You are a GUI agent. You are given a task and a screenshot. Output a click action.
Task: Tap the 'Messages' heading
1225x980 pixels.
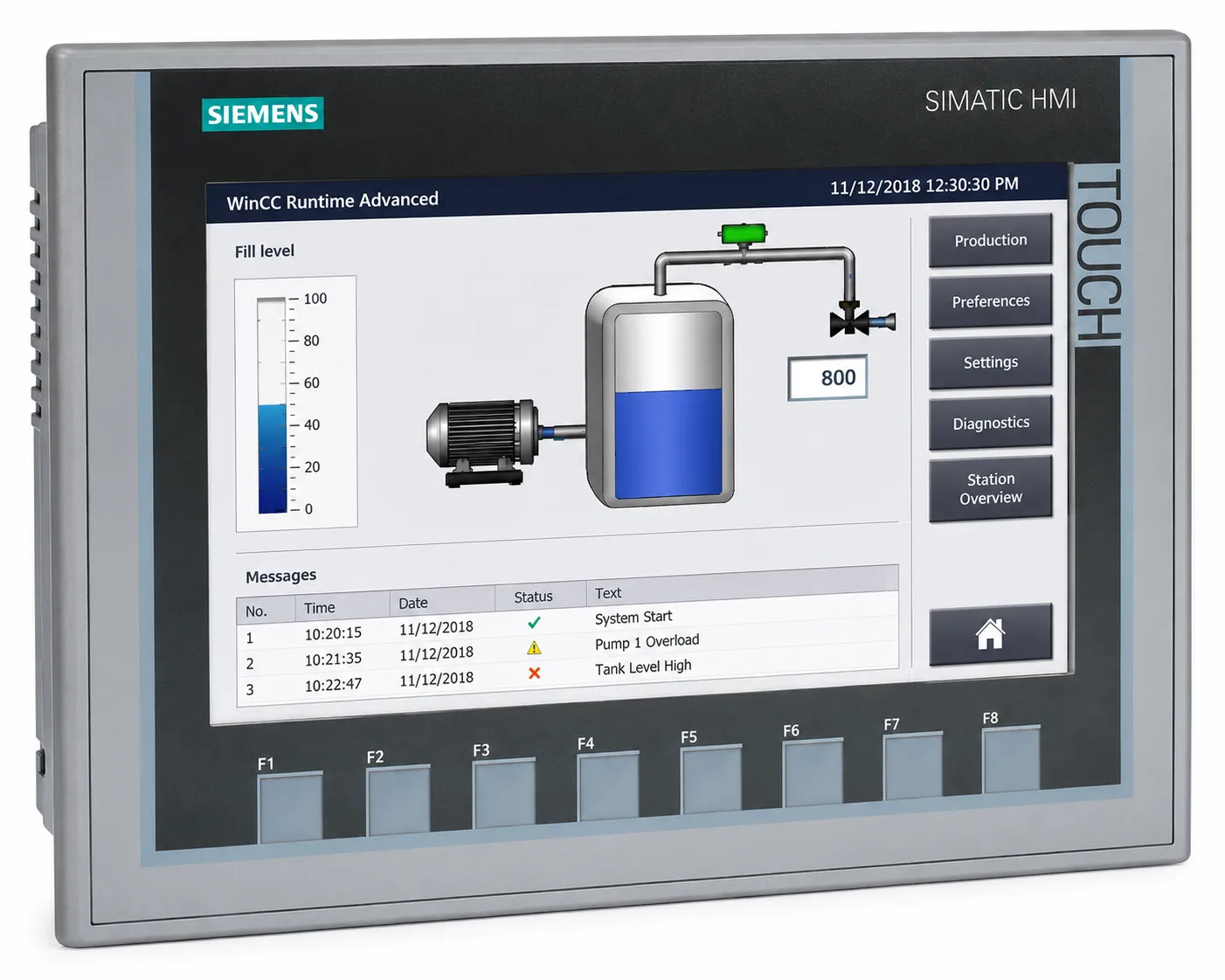(x=280, y=576)
